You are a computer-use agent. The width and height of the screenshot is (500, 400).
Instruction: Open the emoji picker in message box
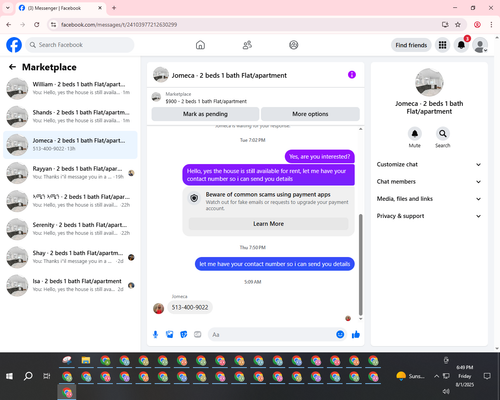click(x=340, y=334)
